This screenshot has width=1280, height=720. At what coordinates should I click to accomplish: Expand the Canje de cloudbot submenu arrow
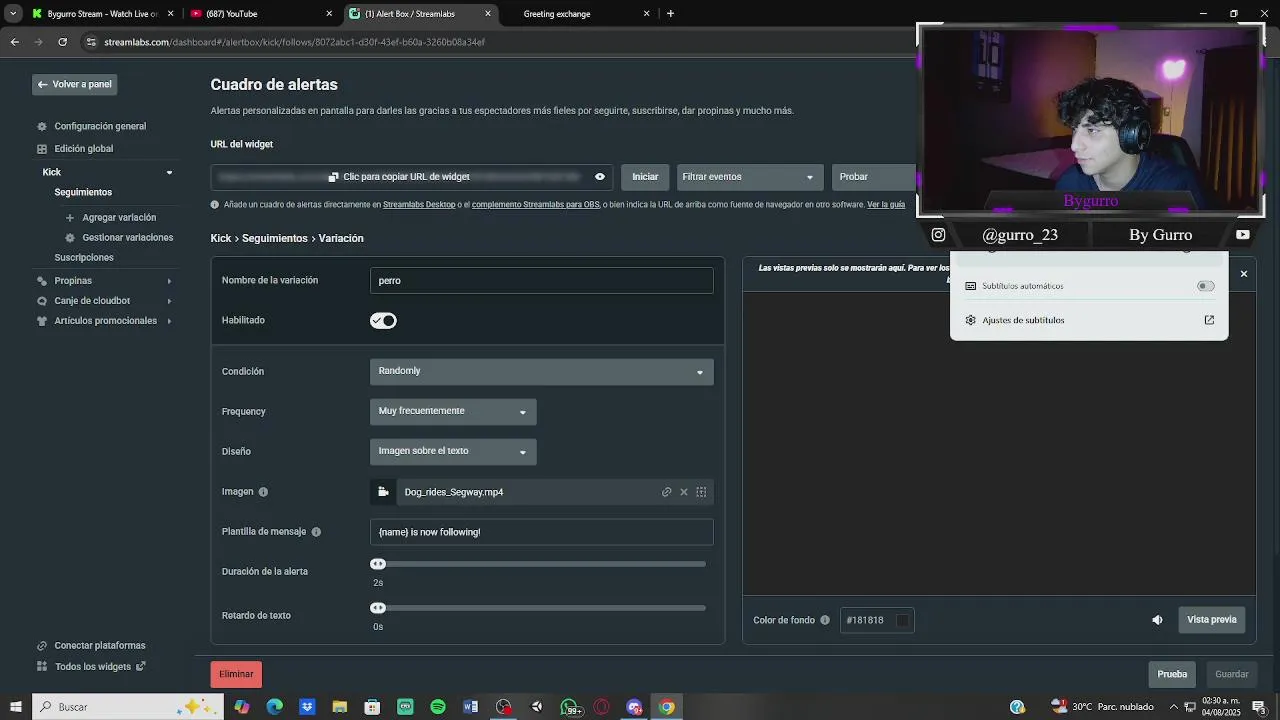(169, 301)
